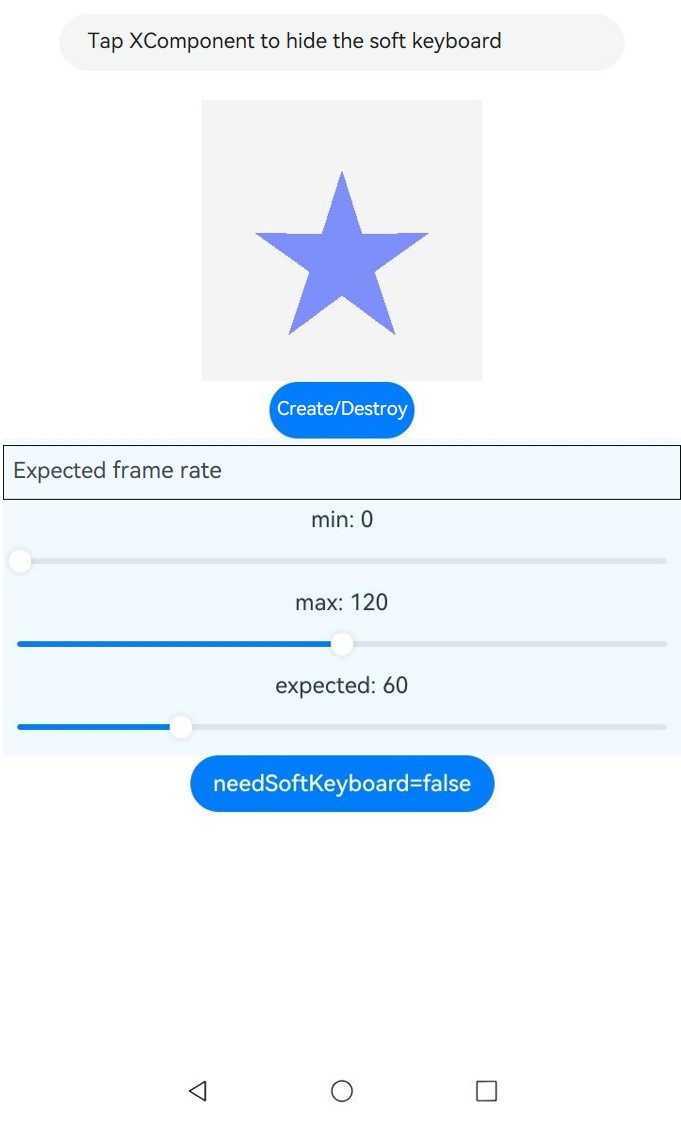The image size is (681, 1125).
Task: Click the "expected: 60" label
Action: 342,685
